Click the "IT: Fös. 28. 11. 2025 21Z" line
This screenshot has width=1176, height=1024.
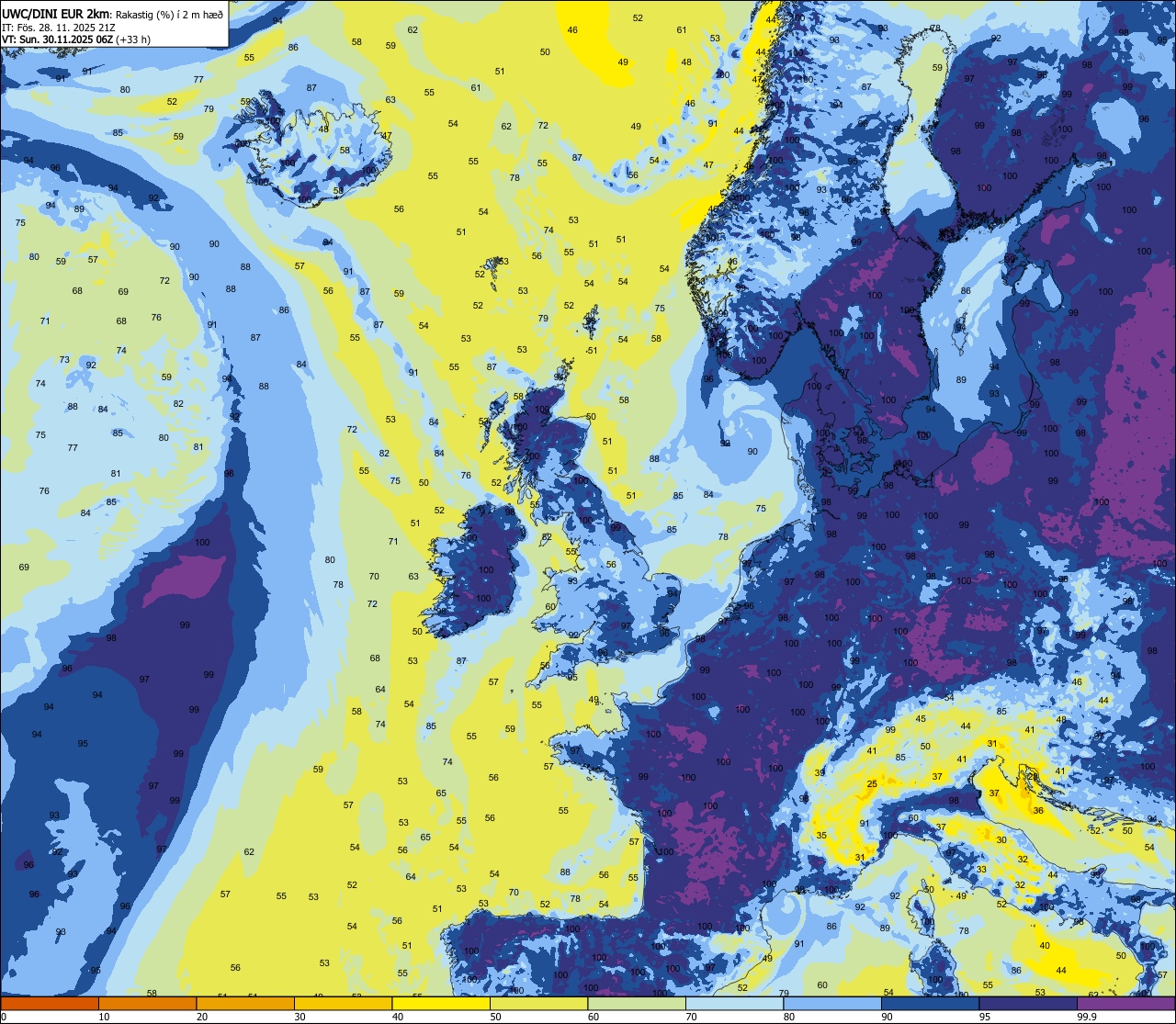coord(58,27)
